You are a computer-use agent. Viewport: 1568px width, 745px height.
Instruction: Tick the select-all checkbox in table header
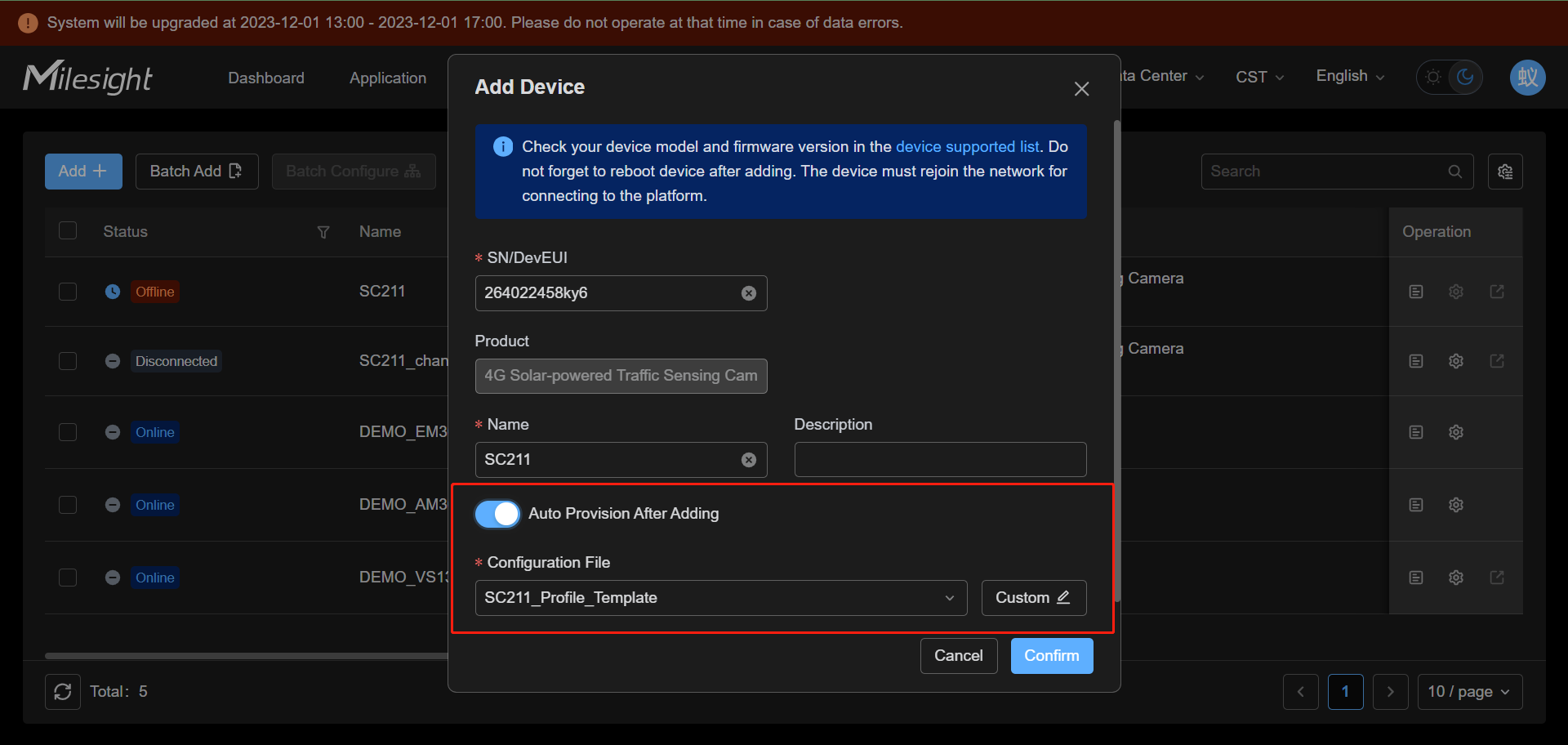pos(68,230)
